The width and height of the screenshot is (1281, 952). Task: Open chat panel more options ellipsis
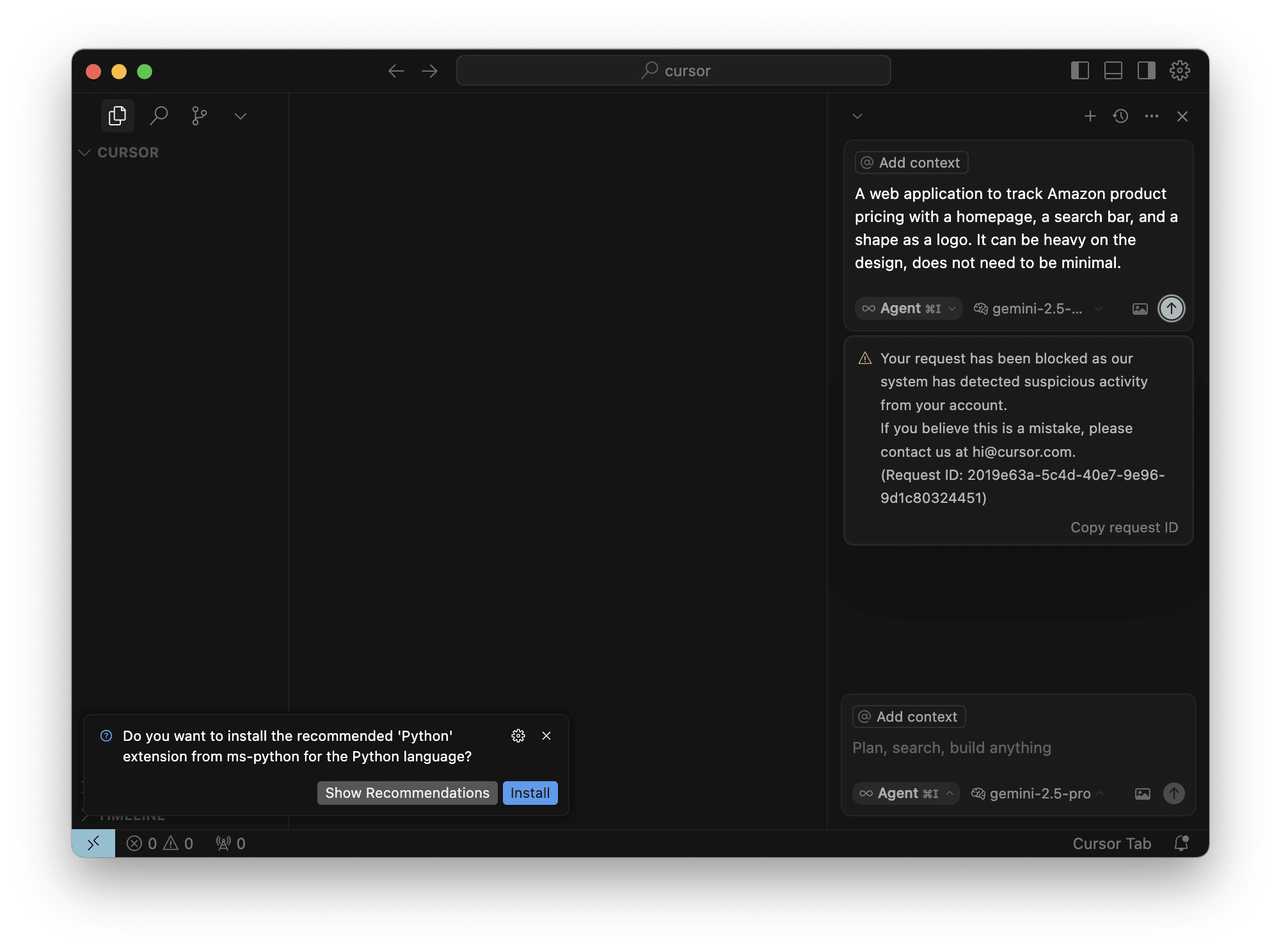[1152, 116]
